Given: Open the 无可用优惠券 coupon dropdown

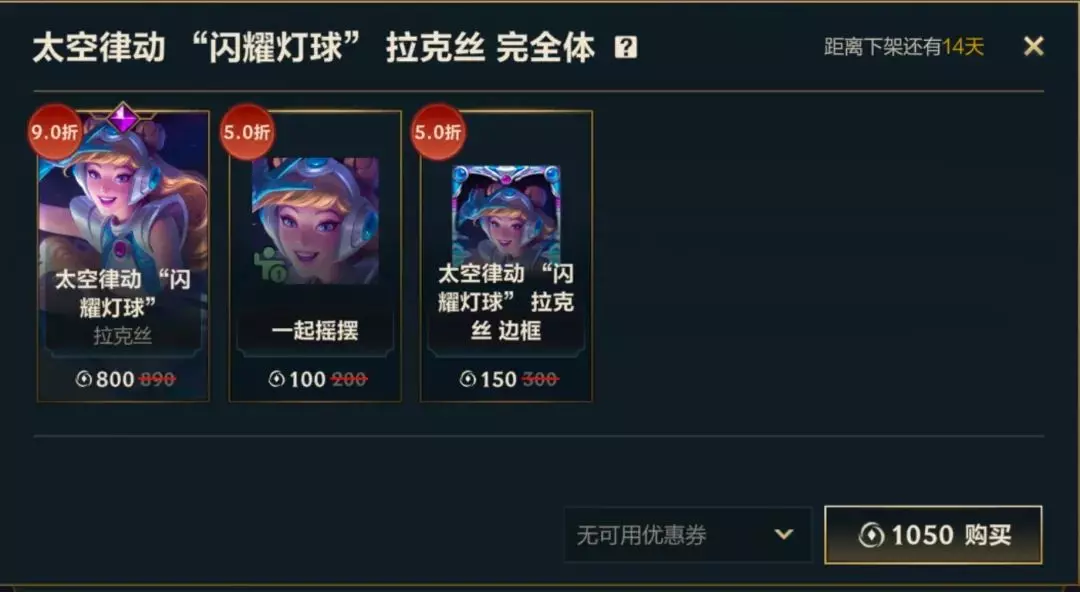Looking at the screenshot, I should (687, 535).
